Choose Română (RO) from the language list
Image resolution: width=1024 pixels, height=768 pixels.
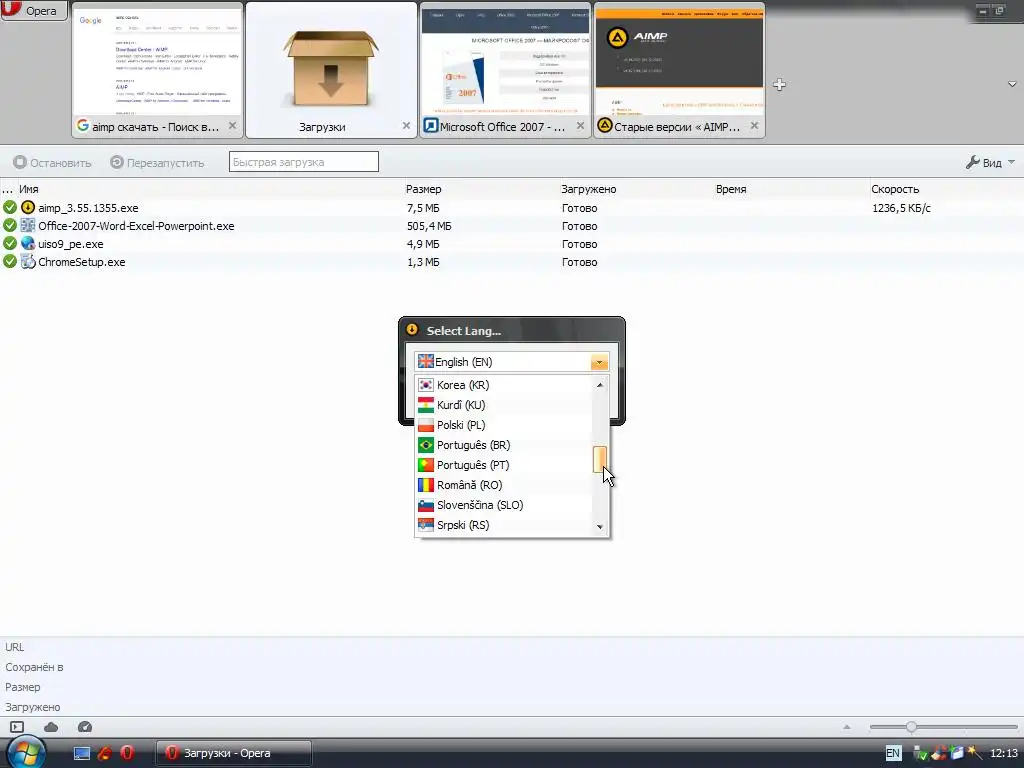pos(504,485)
